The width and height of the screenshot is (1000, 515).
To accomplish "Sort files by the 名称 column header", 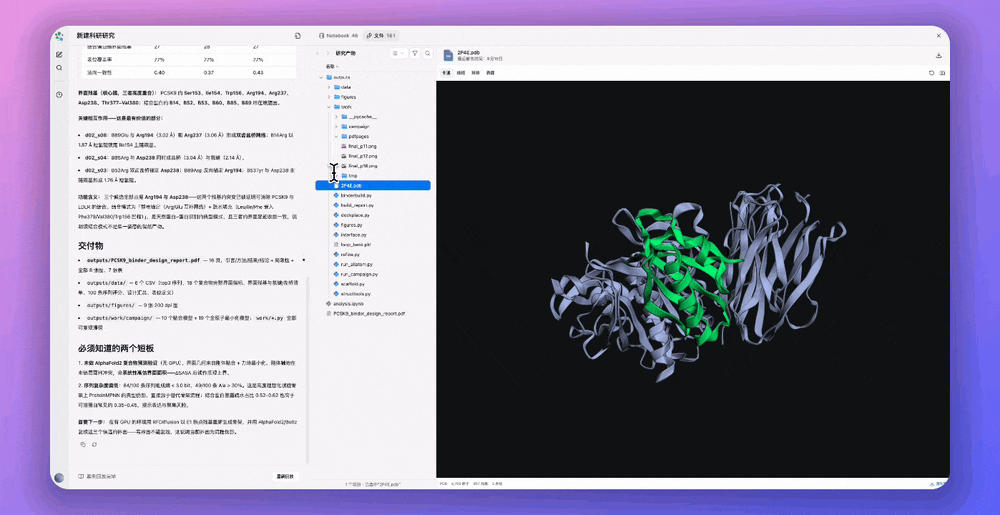I will [331, 66].
